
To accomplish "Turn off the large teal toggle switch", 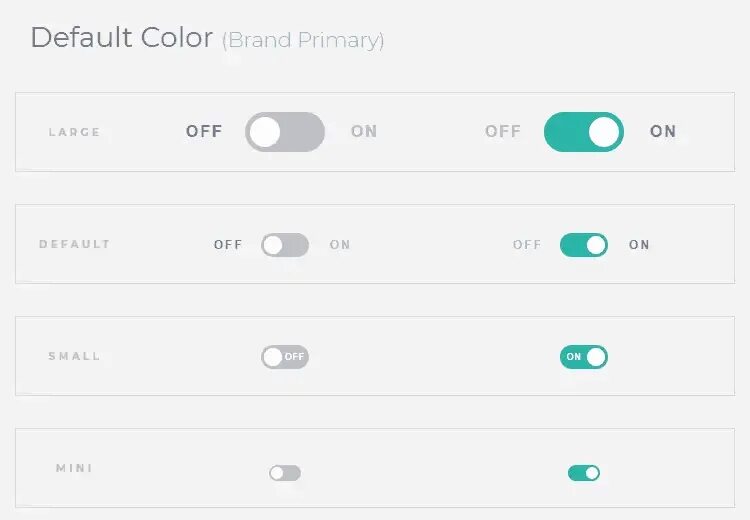I will [583, 132].
